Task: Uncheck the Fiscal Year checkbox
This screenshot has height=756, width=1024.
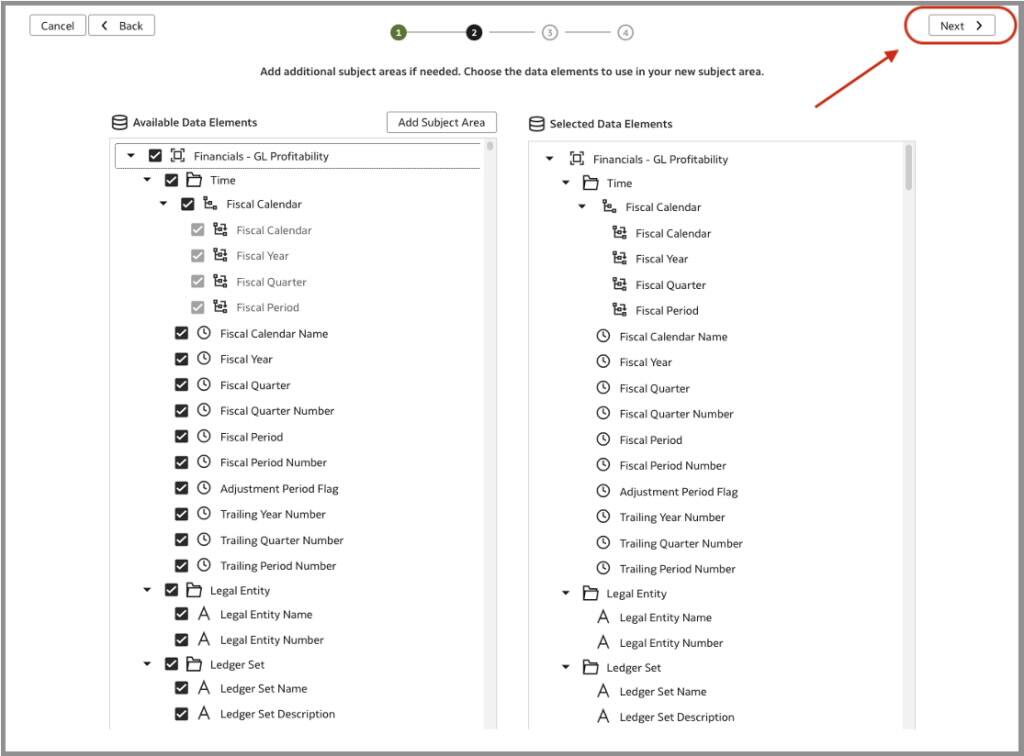Action: tap(181, 359)
